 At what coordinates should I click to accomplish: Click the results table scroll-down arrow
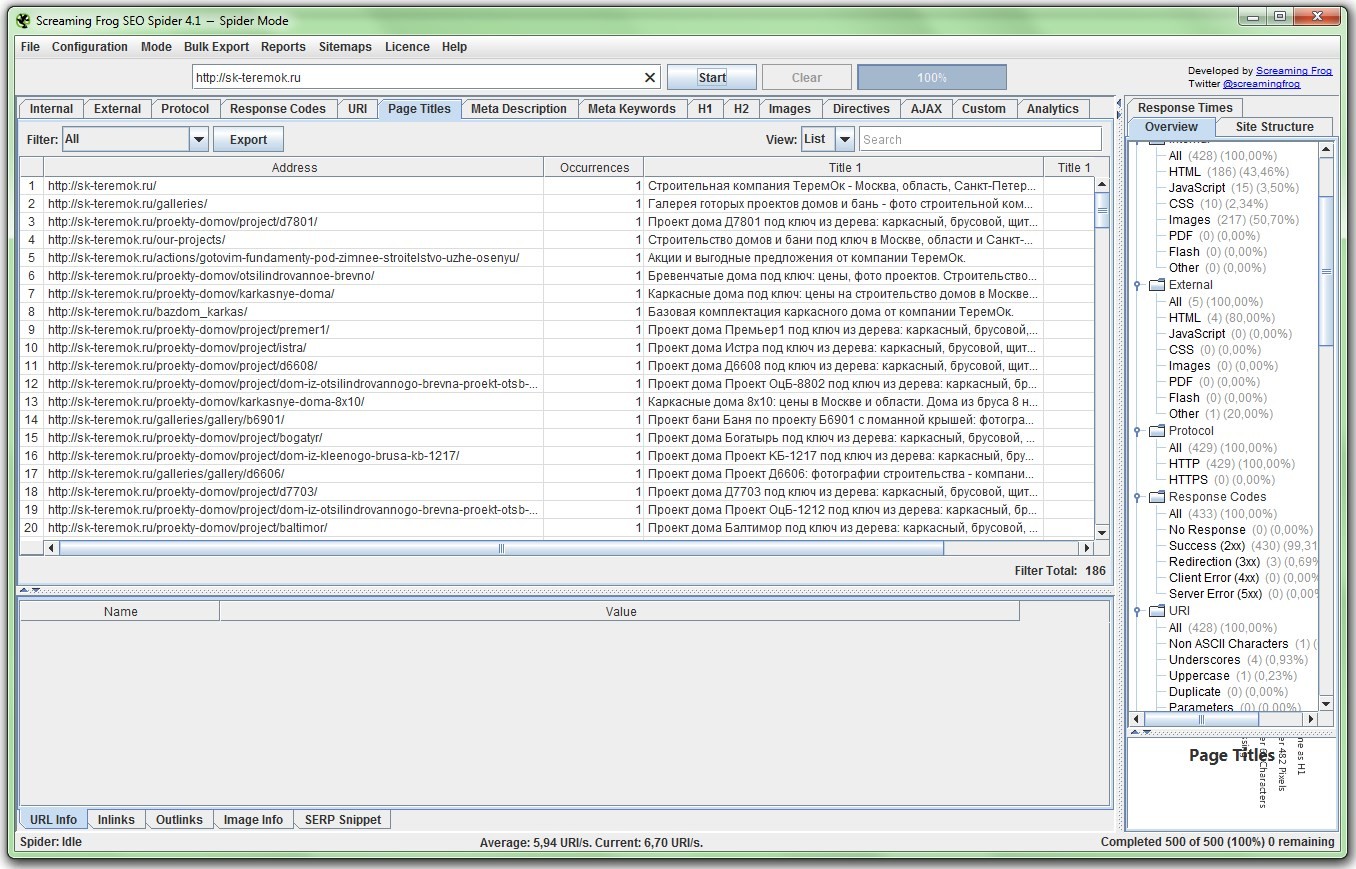tap(1102, 533)
